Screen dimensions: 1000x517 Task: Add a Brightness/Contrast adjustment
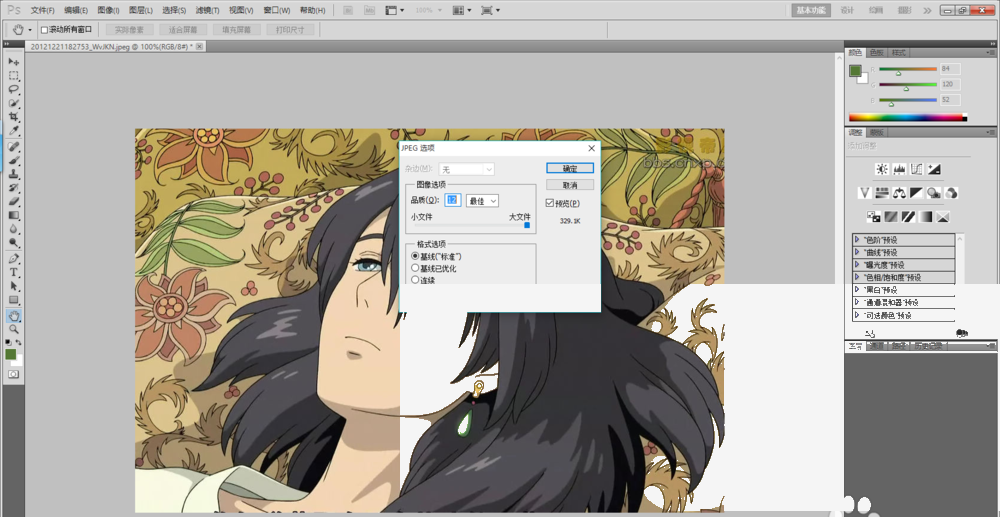[x=882, y=169]
